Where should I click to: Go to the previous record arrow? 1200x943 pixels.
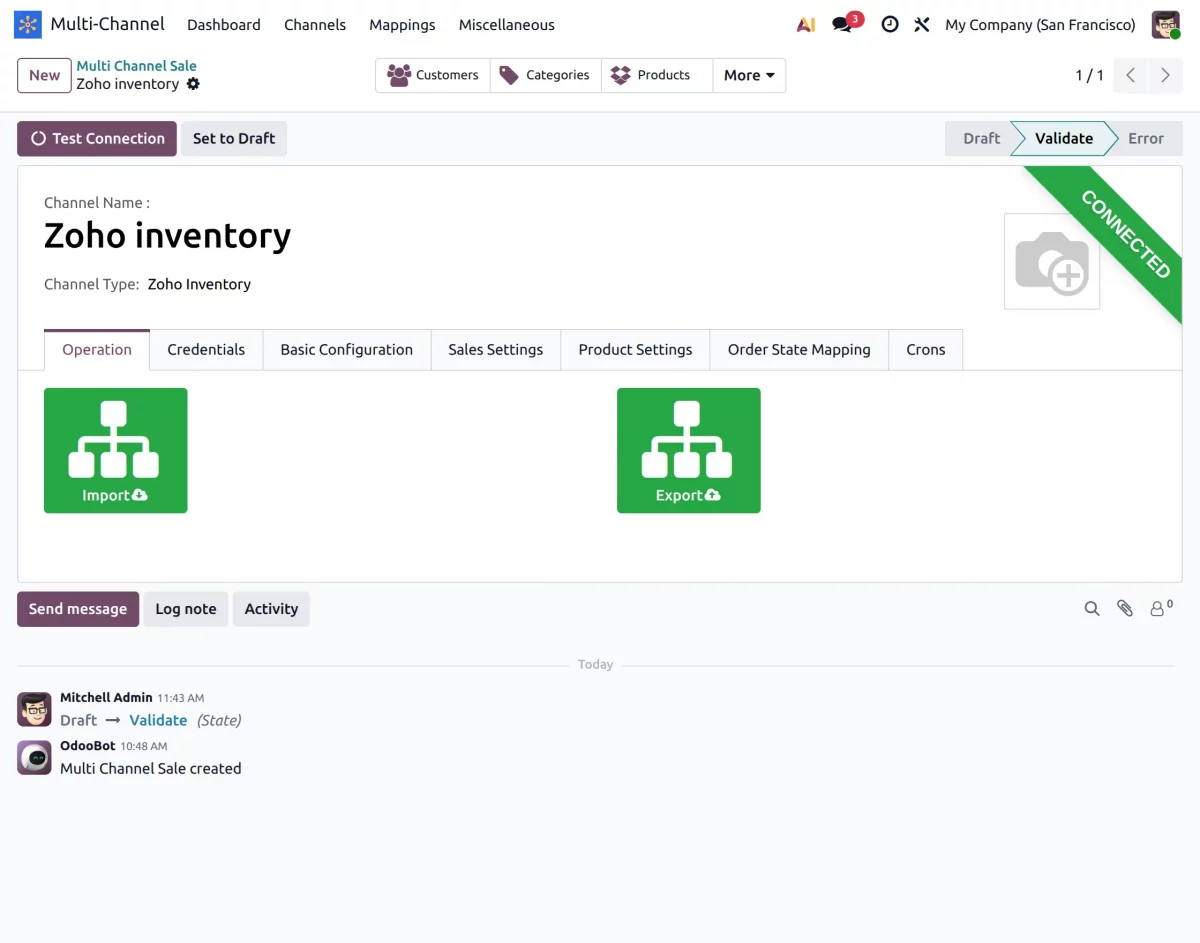1130,75
